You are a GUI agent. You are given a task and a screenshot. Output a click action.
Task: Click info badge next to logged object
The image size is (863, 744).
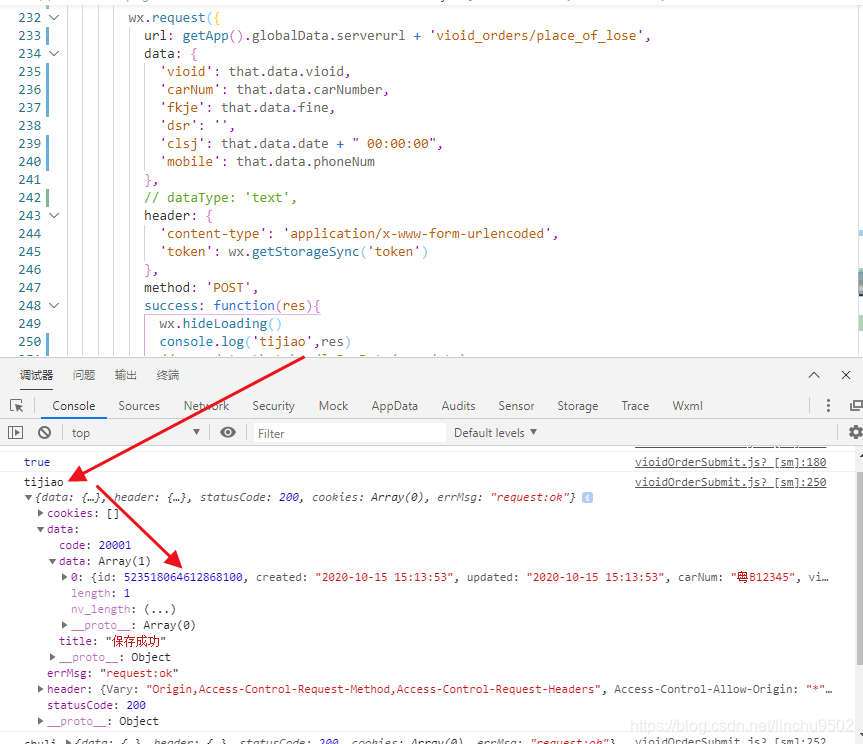tap(587, 497)
